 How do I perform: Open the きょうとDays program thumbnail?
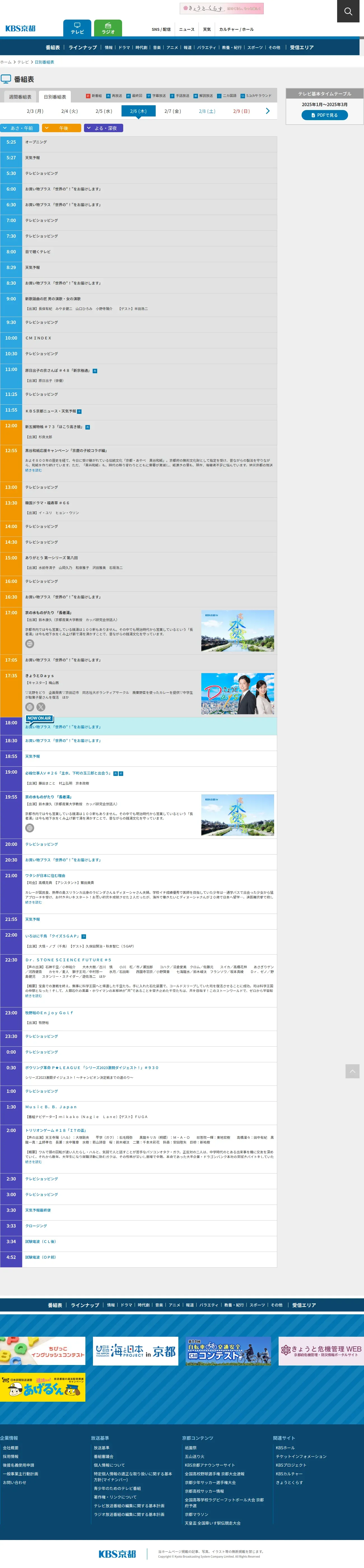[237, 694]
